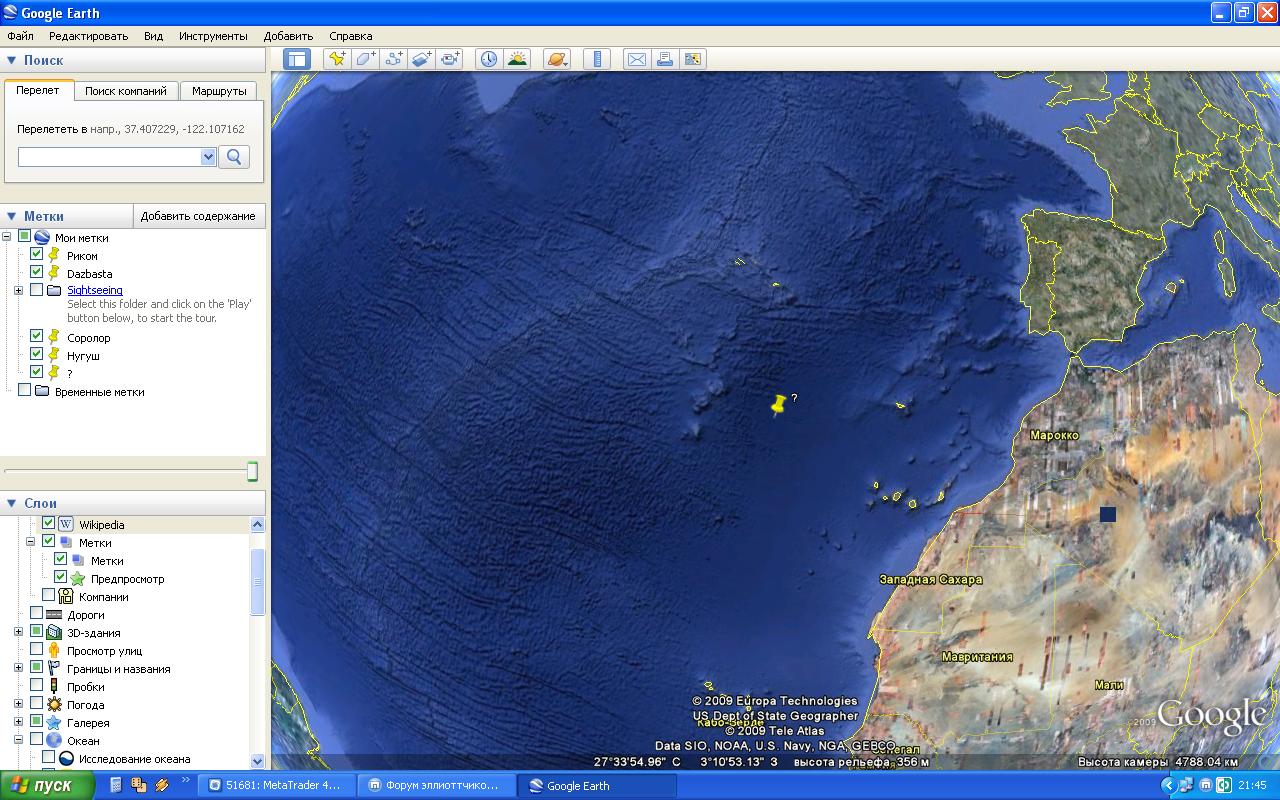Viewport: 1280px width, 800px height.
Task: Toggle the sidebar panel button
Action: (297, 59)
